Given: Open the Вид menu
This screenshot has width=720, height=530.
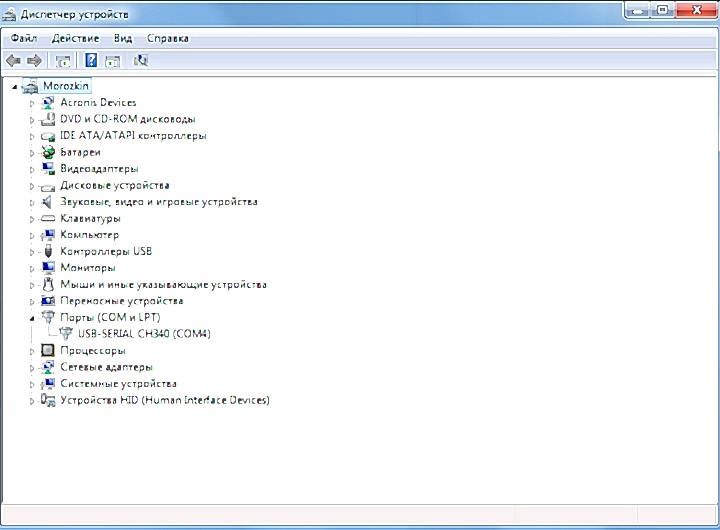Looking at the screenshot, I should point(122,38).
